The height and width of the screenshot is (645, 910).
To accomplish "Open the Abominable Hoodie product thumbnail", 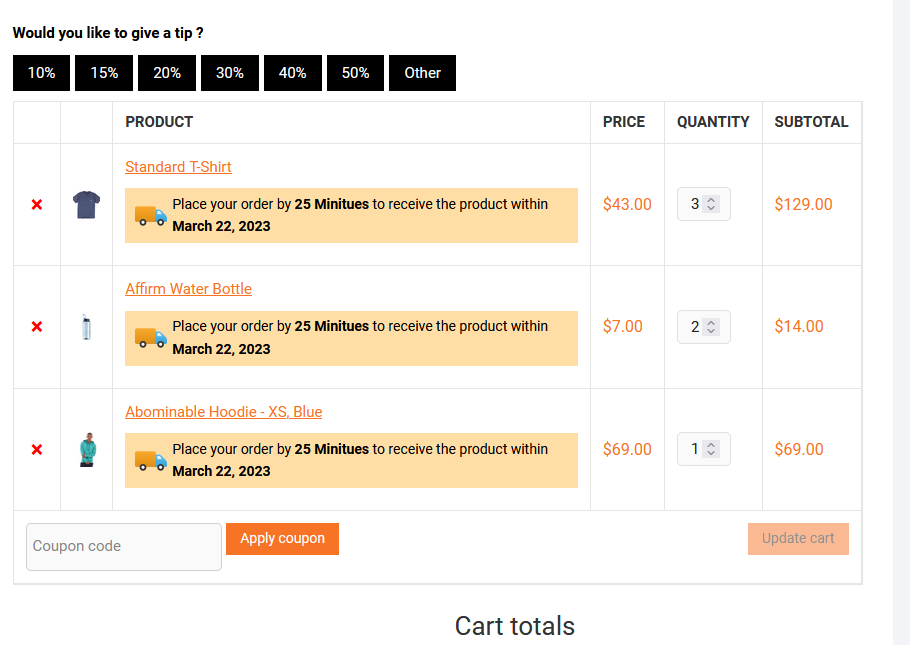I will pos(86,449).
